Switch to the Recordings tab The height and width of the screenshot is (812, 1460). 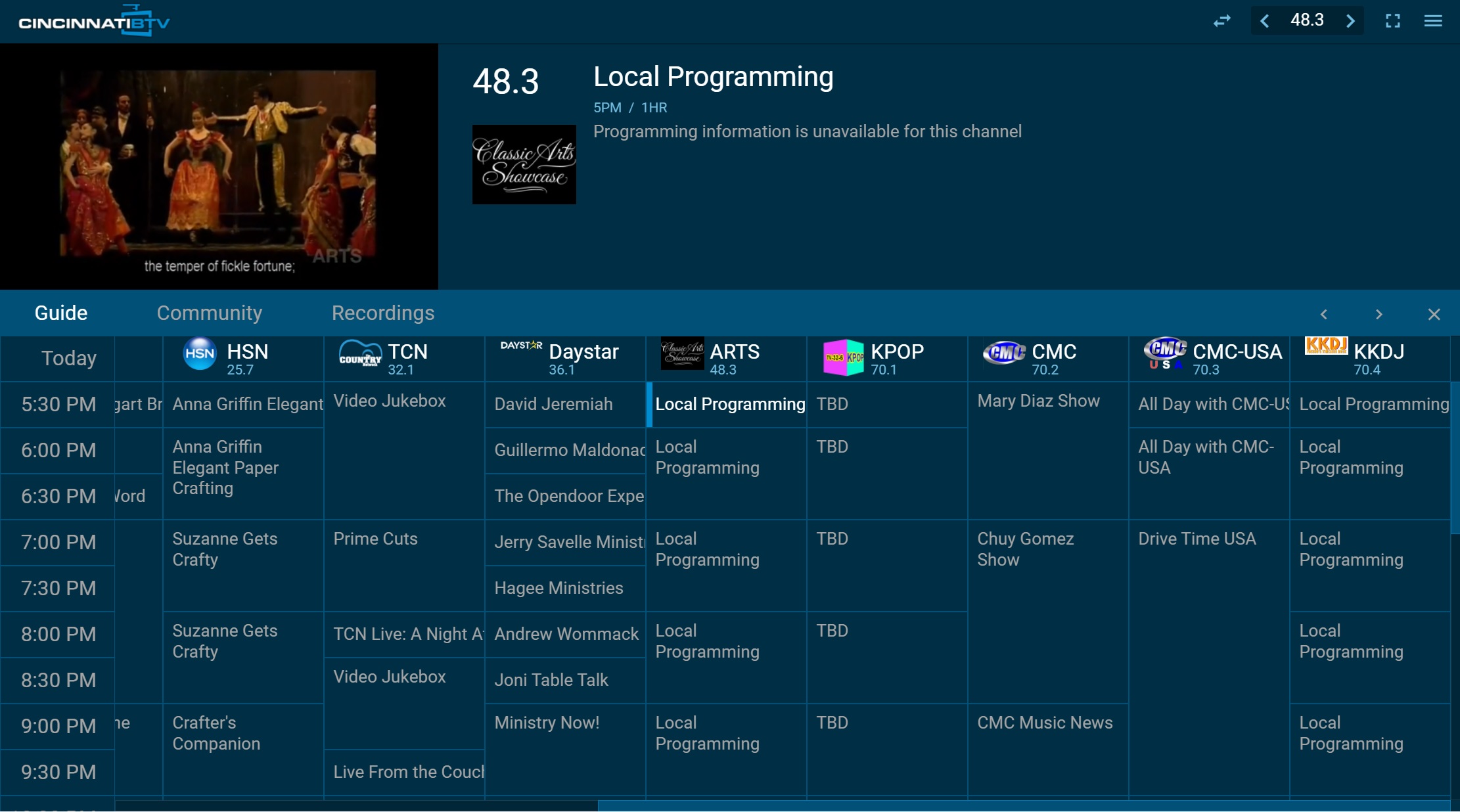point(383,313)
